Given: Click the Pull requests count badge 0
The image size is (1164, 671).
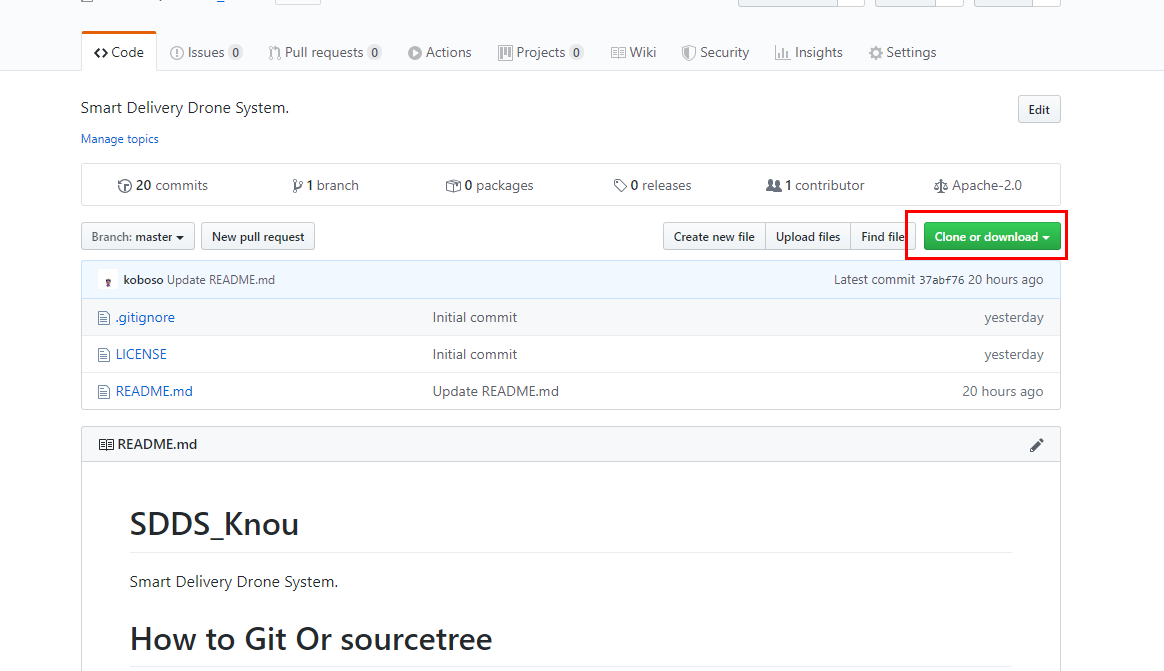Looking at the screenshot, I should tap(375, 52).
